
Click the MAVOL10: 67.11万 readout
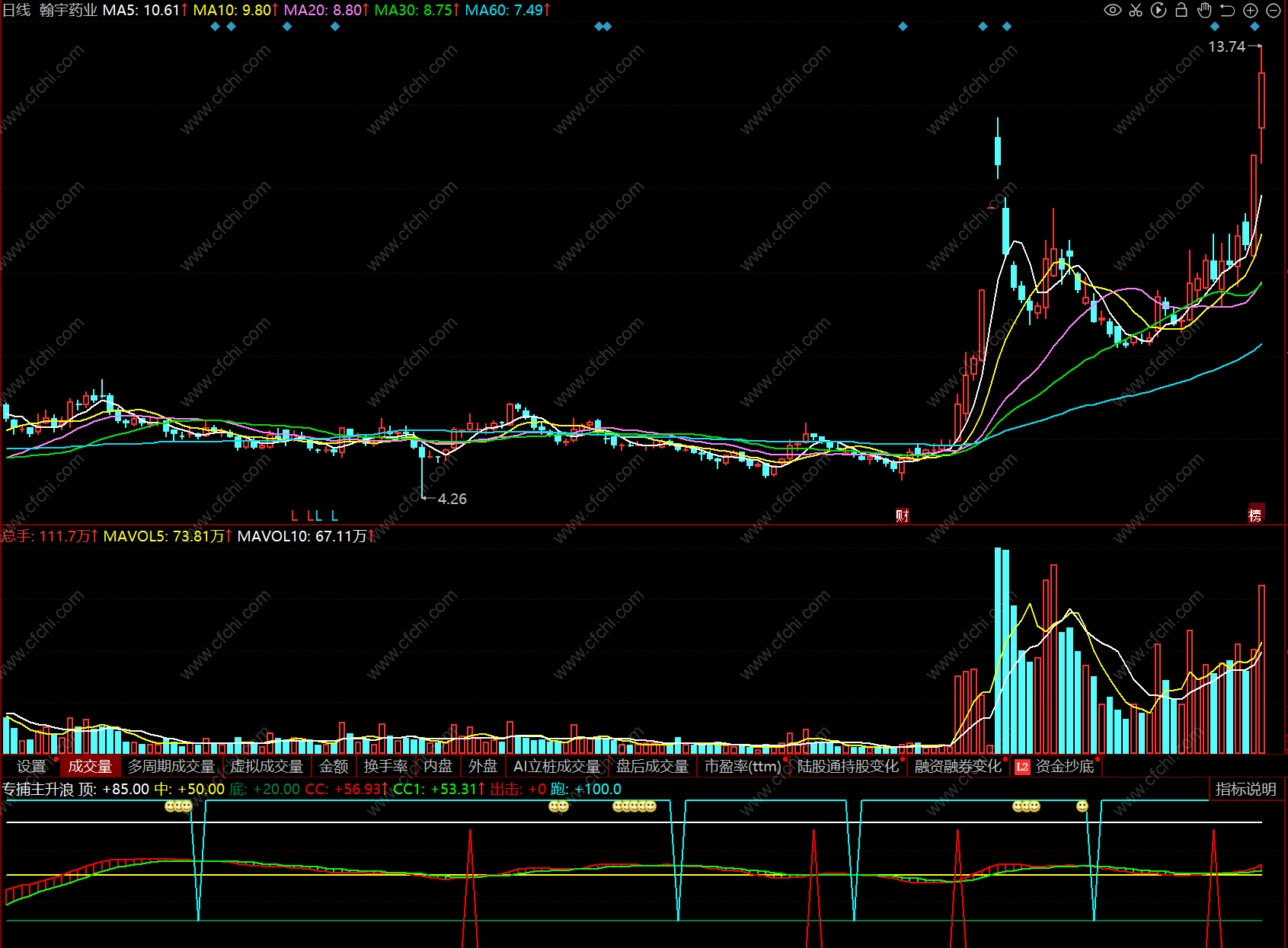[x=306, y=536]
